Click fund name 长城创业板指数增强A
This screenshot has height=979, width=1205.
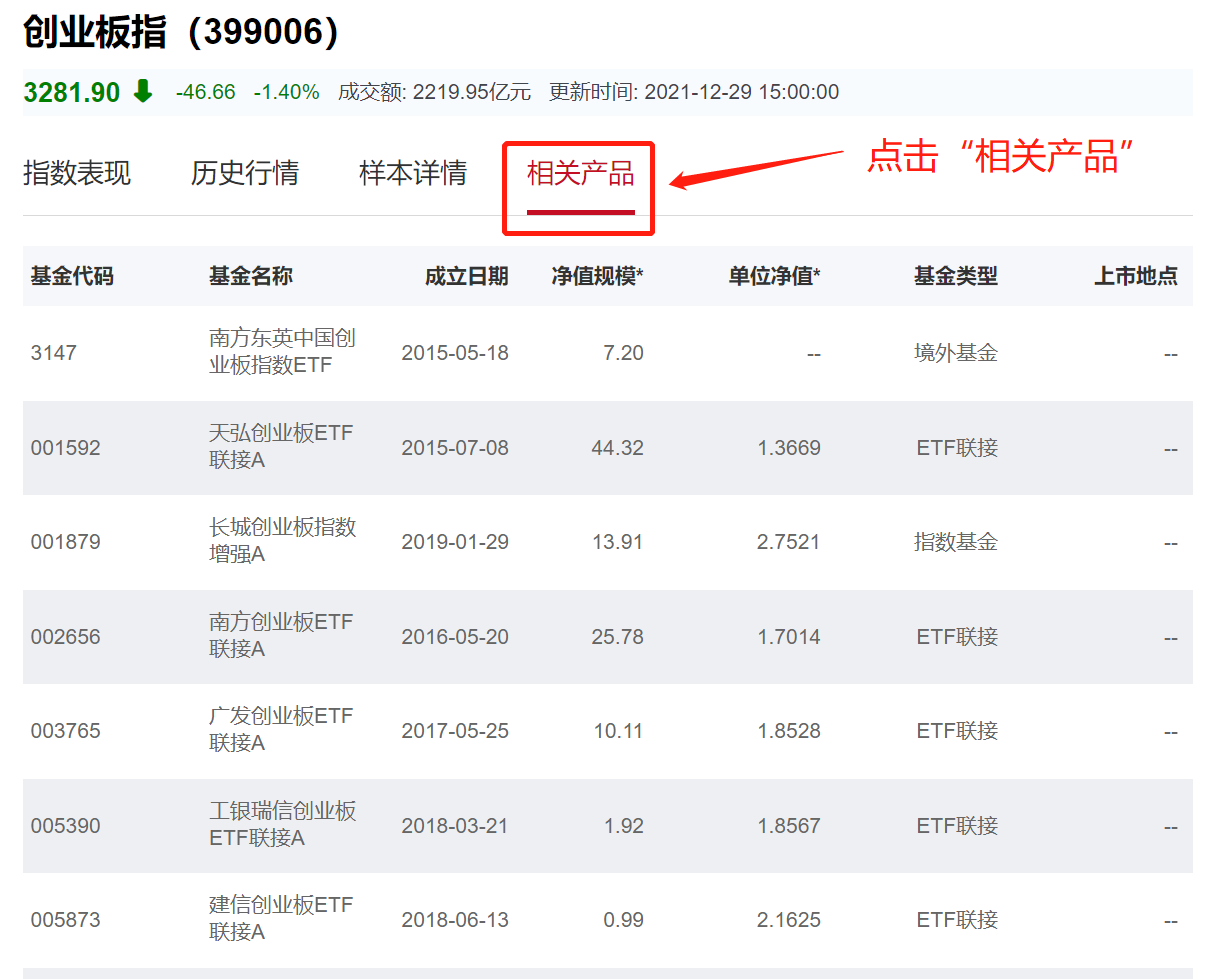[x=282, y=541]
